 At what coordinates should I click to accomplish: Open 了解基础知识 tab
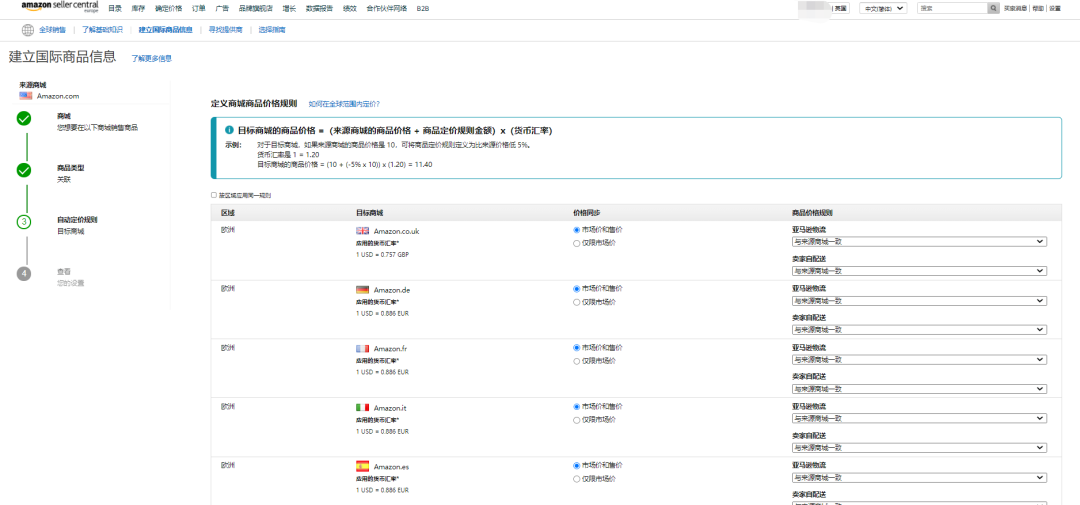(x=102, y=30)
